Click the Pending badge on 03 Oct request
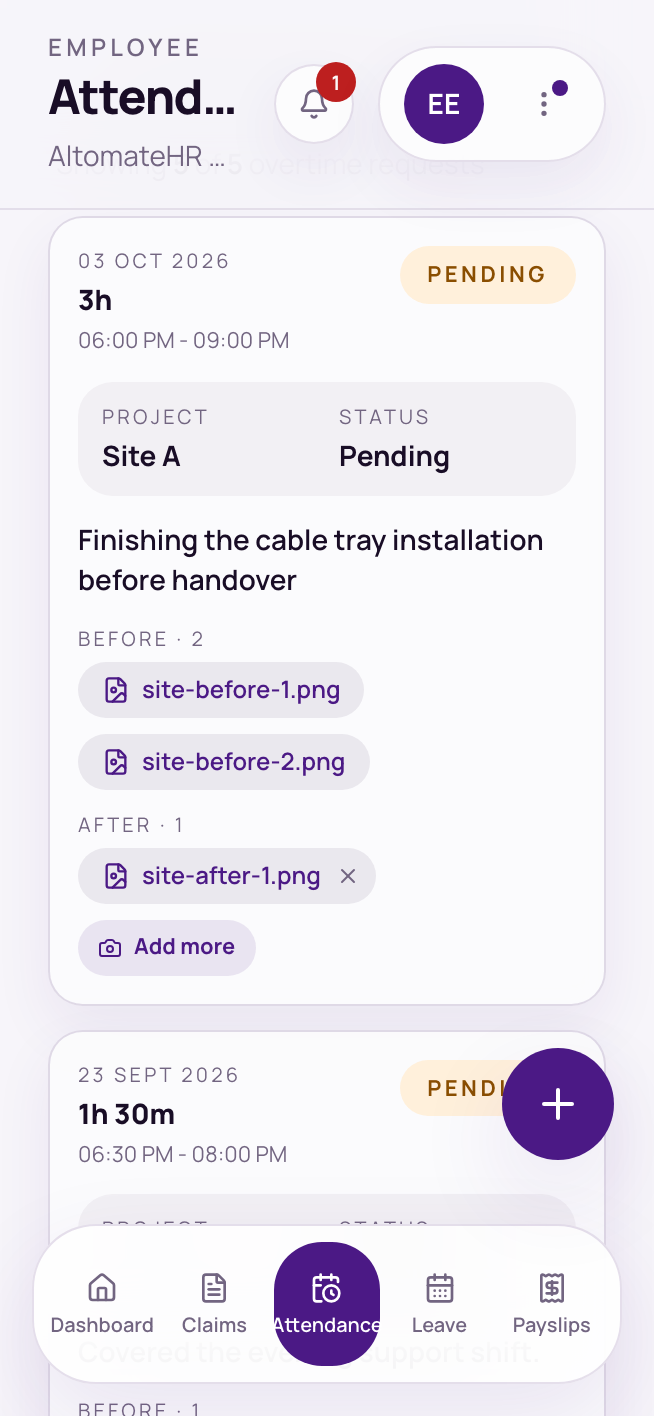654x1416 pixels. [x=488, y=275]
